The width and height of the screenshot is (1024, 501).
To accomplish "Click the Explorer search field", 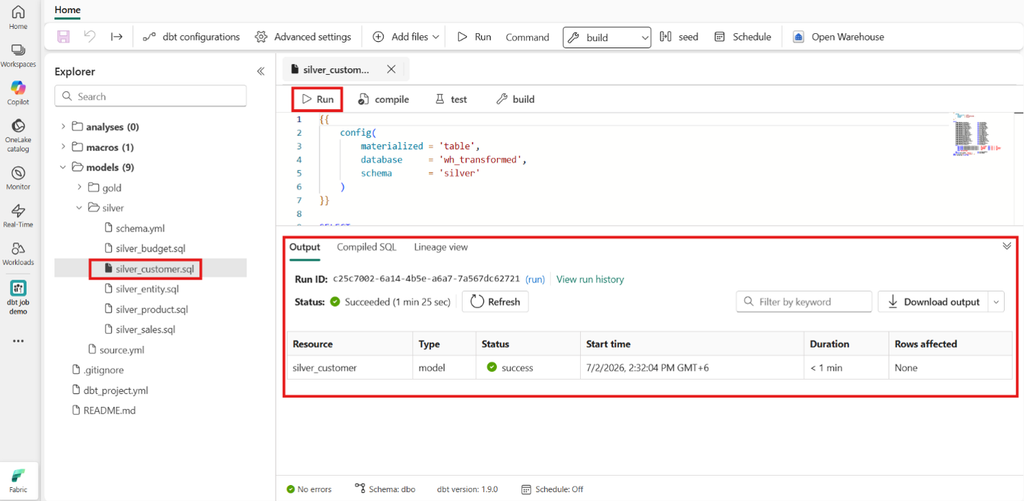I will click(150, 96).
